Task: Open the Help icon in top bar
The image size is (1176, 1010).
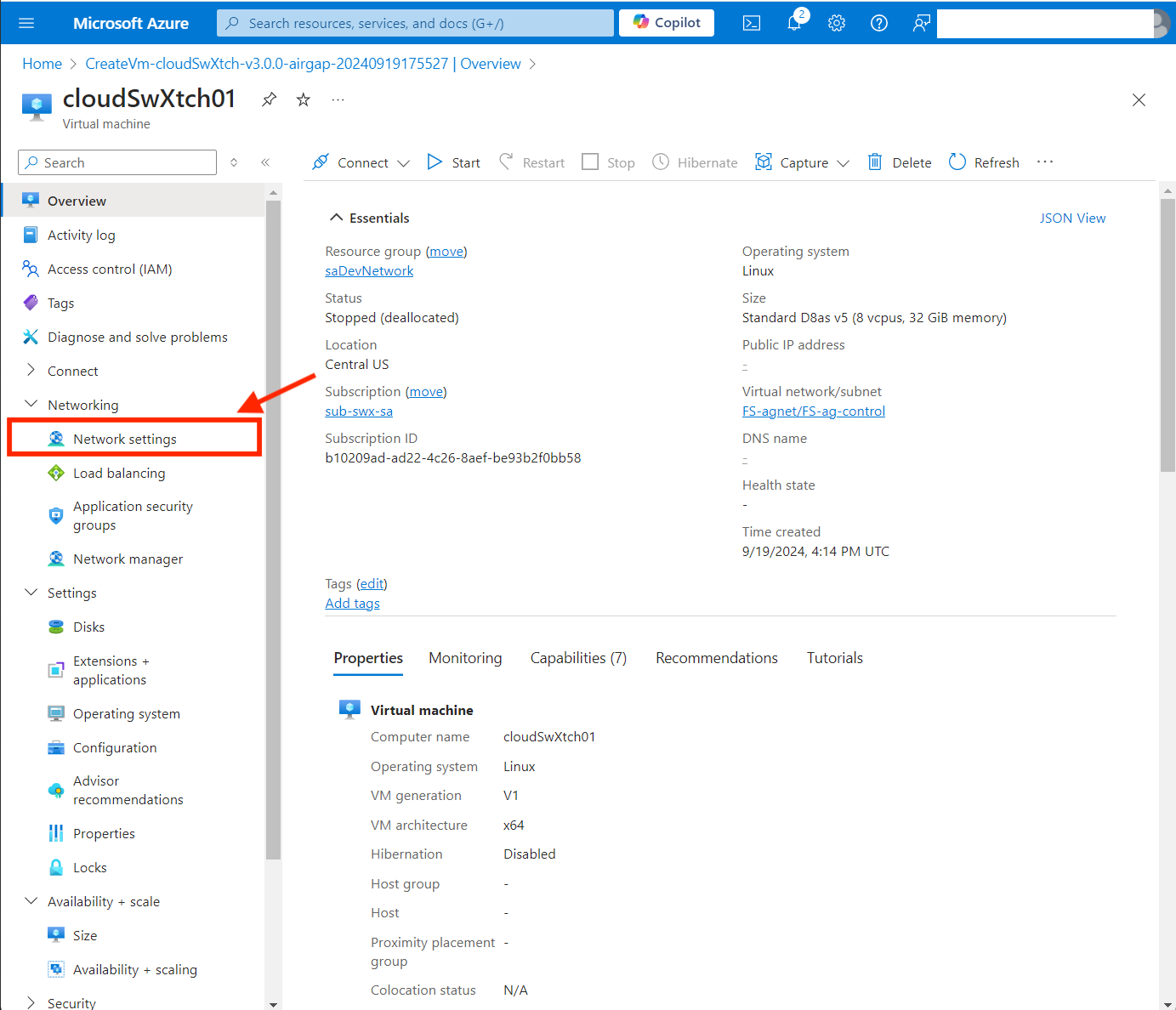Action: point(879,23)
